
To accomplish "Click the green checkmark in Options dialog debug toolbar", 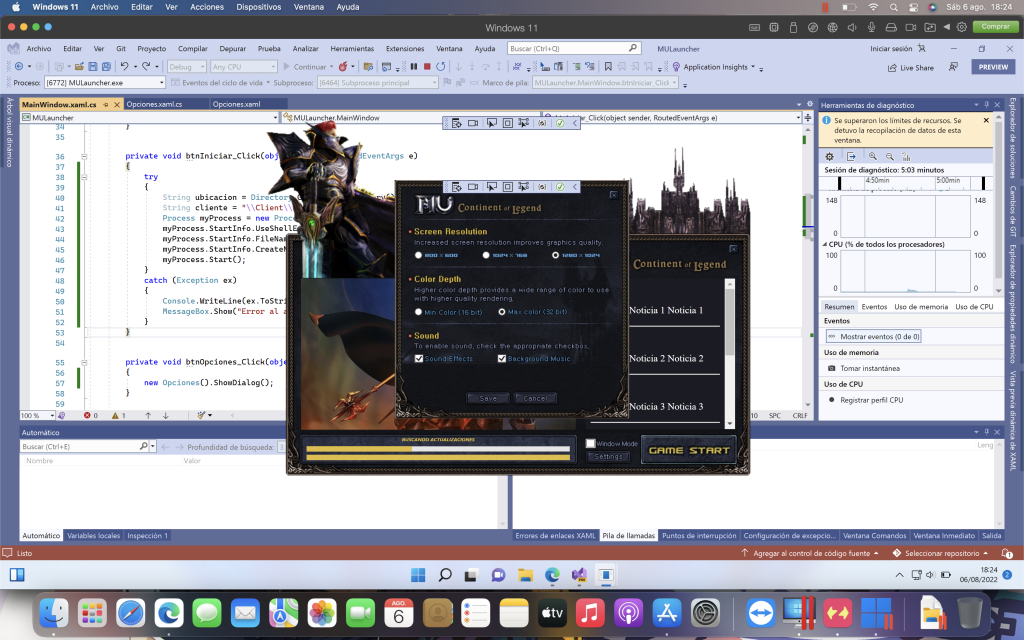I will click(560, 187).
